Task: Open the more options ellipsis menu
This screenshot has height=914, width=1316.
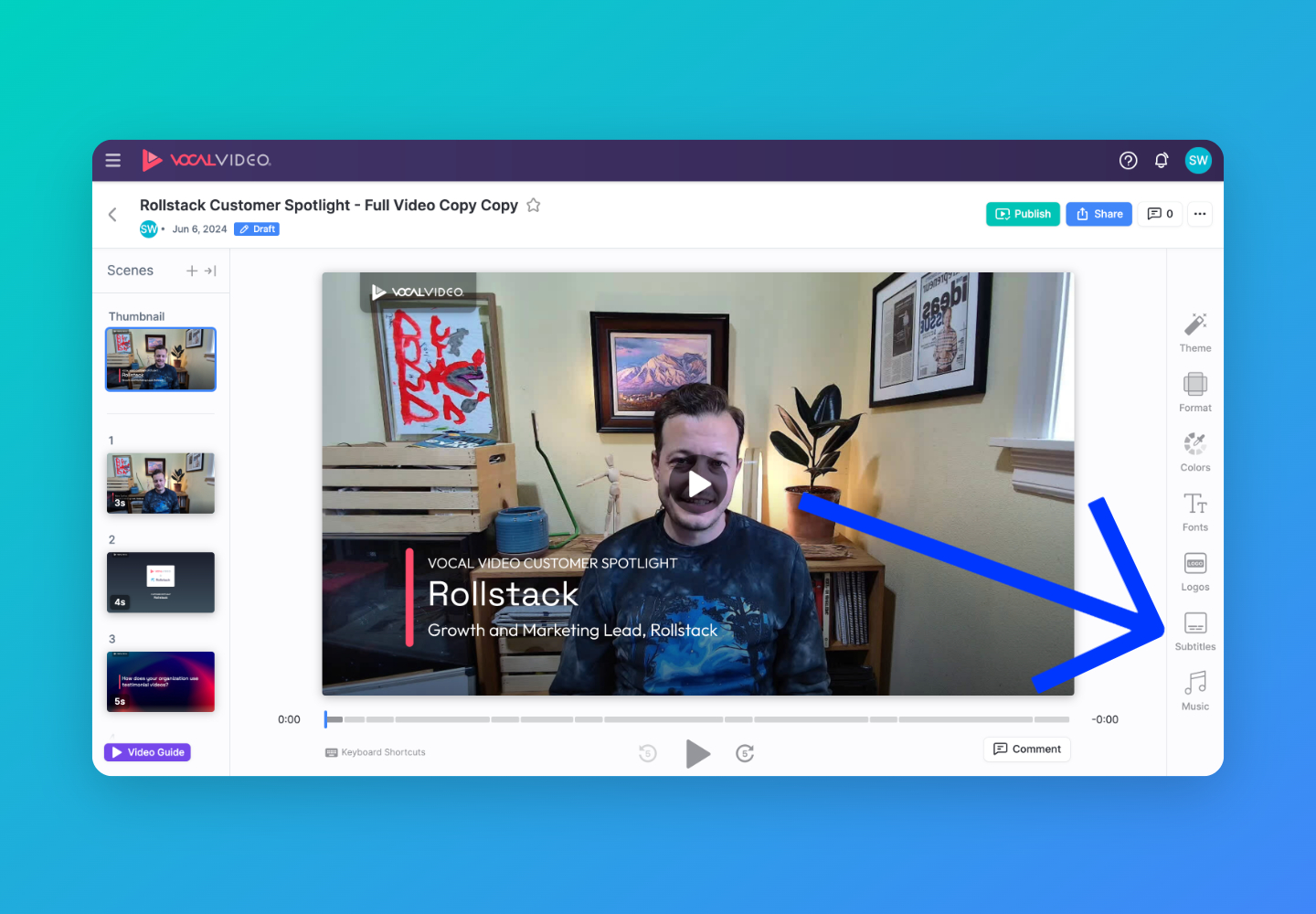Action: (x=1200, y=214)
